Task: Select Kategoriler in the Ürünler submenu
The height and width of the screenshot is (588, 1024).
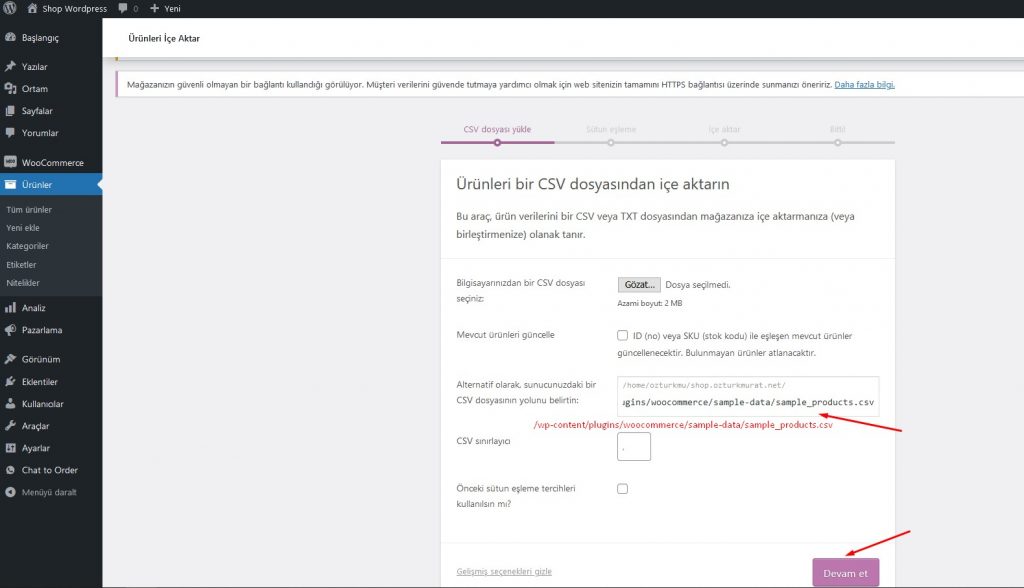Action: pyautogui.click(x=27, y=246)
